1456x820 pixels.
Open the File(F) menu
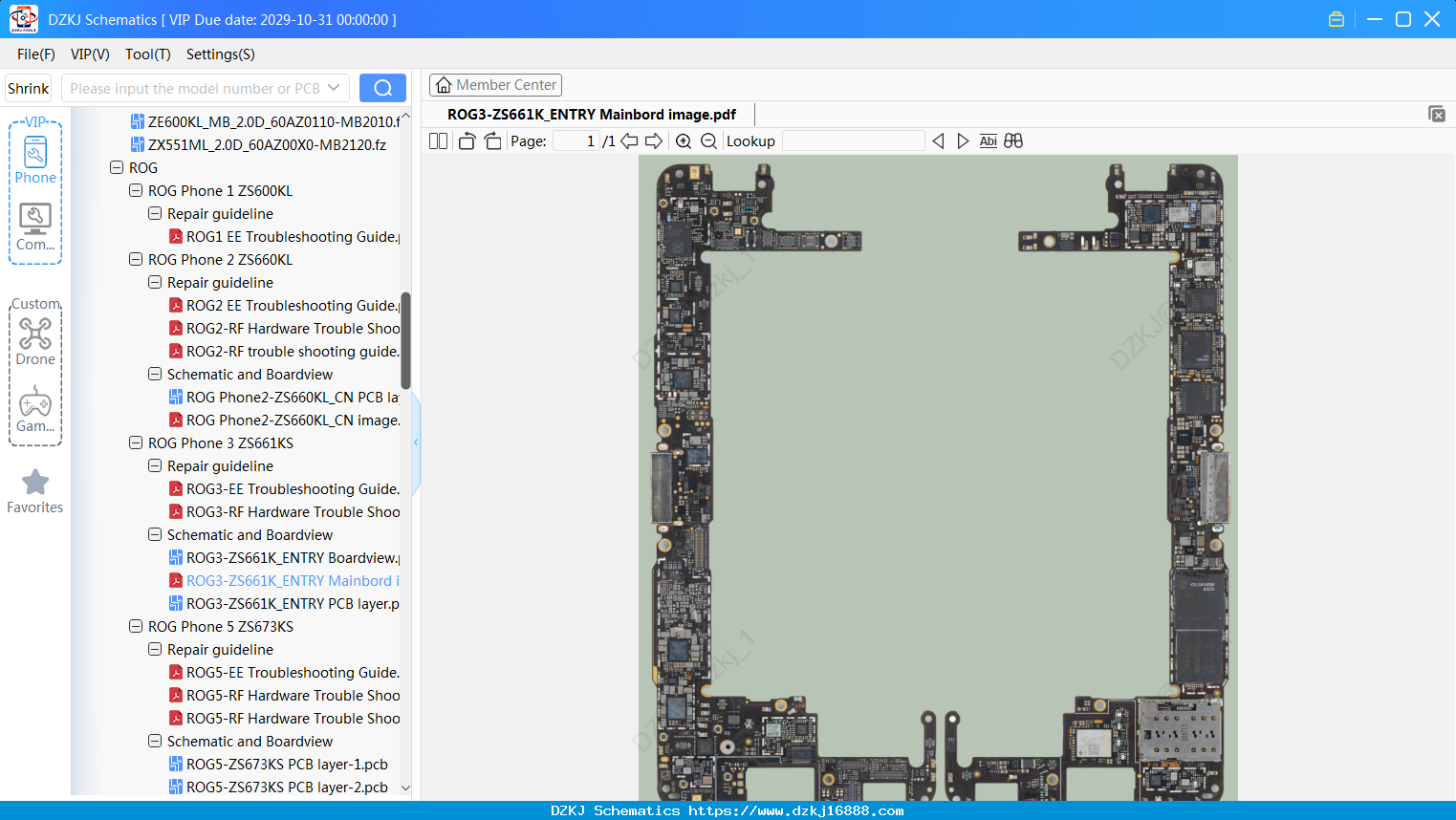pyautogui.click(x=36, y=54)
